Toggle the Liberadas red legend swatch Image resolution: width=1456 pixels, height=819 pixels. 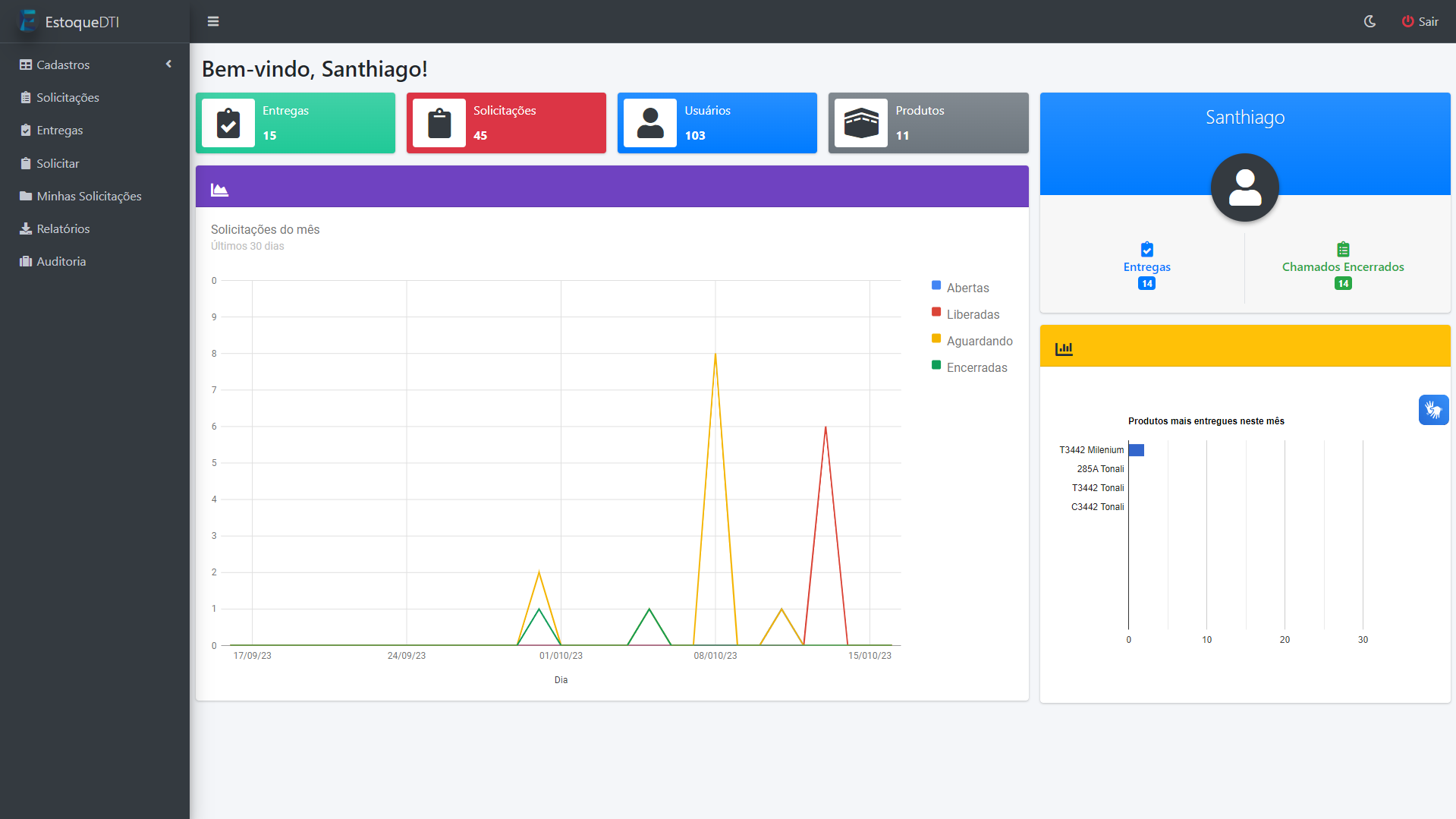936,312
